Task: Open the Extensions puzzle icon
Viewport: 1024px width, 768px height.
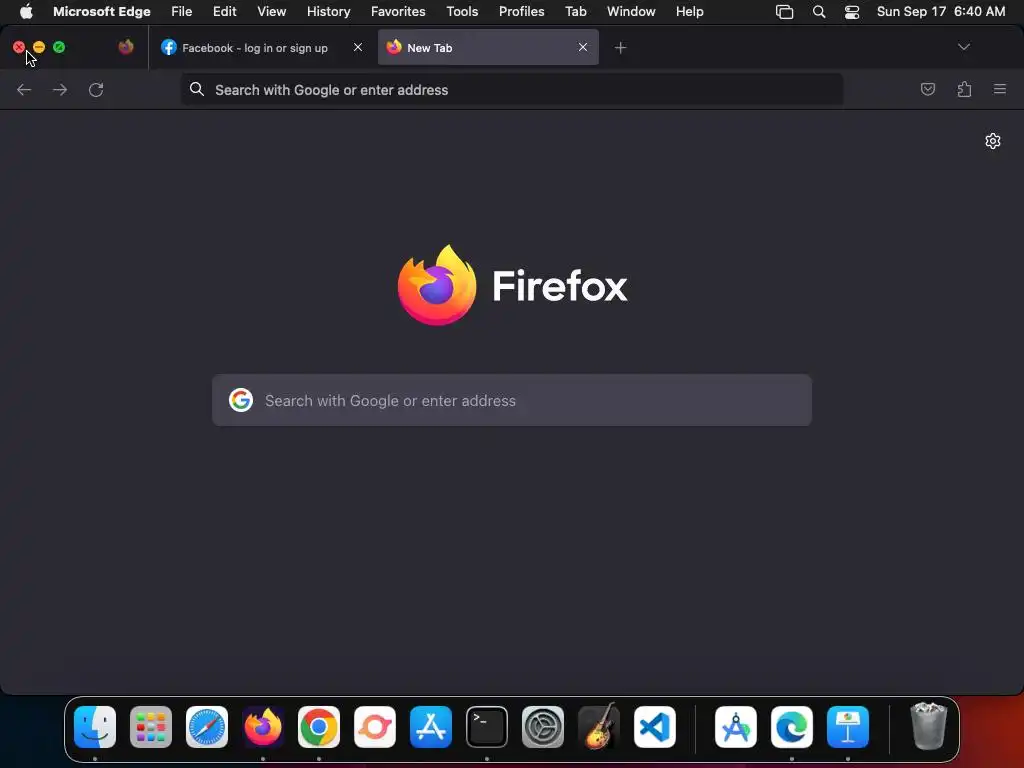Action: pos(964,89)
